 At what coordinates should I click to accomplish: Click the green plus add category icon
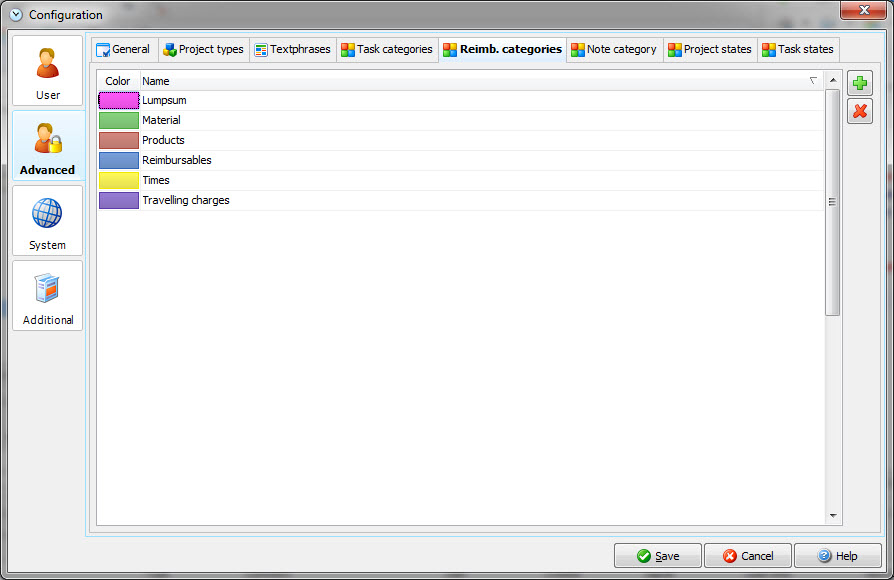point(860,84)
